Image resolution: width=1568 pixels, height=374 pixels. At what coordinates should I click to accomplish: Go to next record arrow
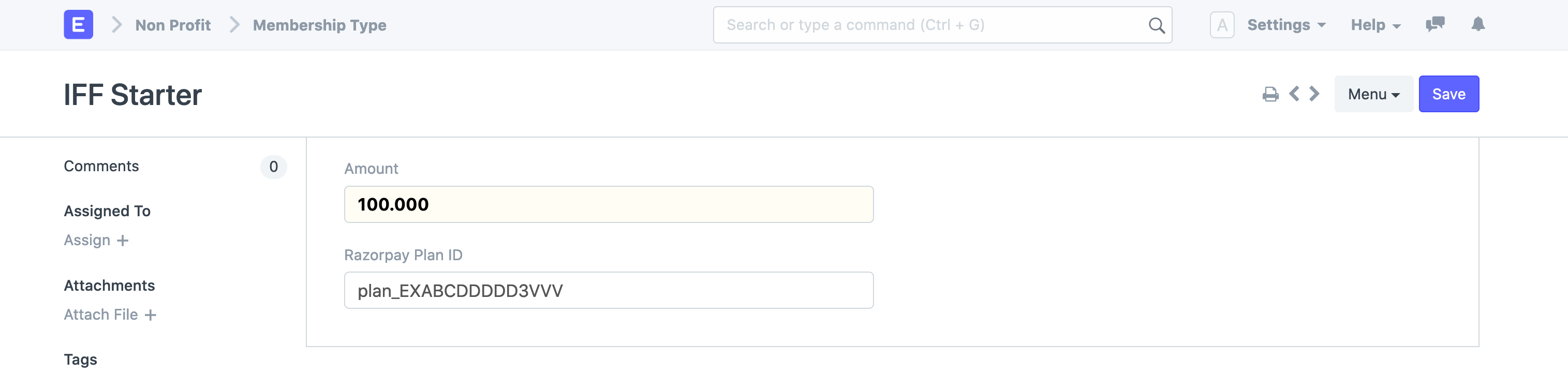click(1315, 94)
